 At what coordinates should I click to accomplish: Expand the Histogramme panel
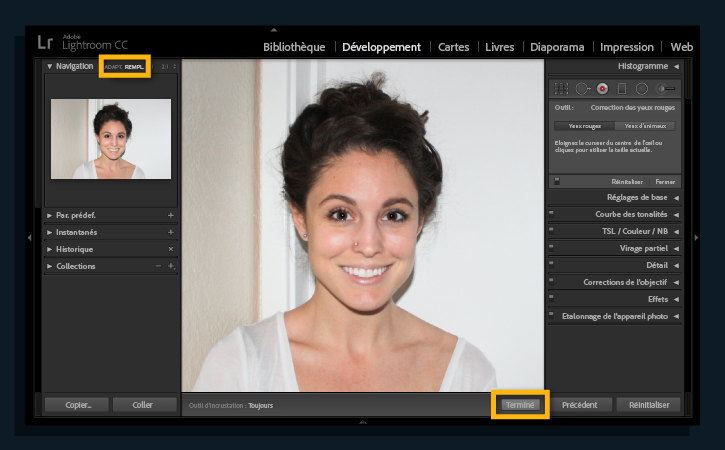click(x=676, y=66)
